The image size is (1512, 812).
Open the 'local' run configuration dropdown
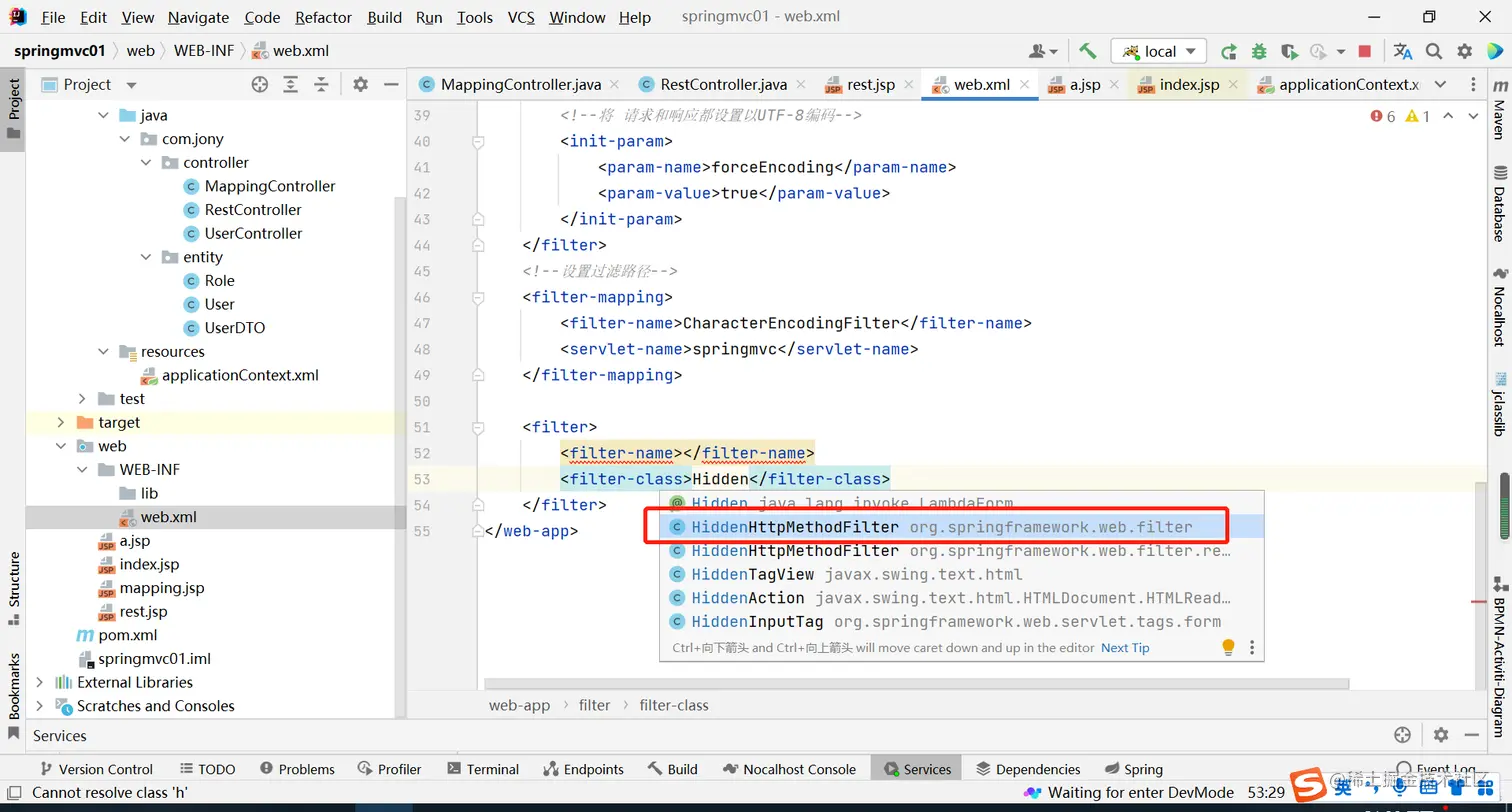tap(1158, 51)
